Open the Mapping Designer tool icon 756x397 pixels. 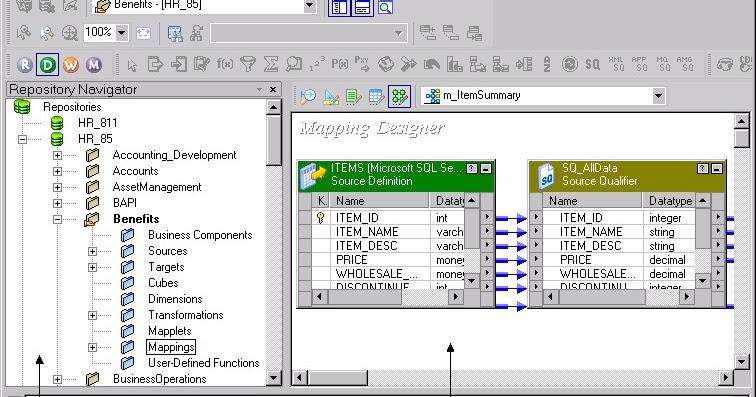pyautogui.click(x=400, y=96)
